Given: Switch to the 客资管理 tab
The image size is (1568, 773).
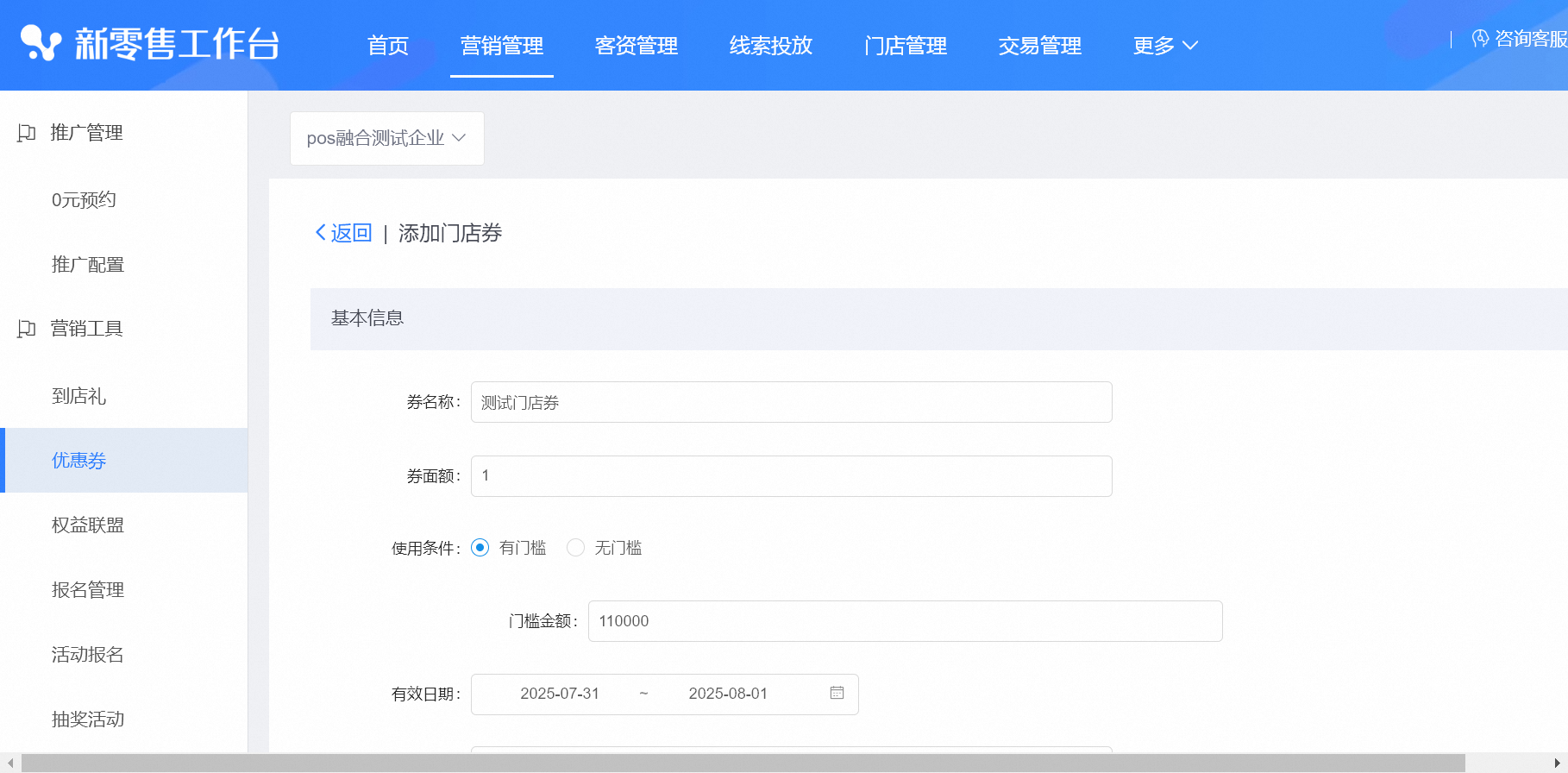Looking at the screenshot, I should click(x=636, y=46).
